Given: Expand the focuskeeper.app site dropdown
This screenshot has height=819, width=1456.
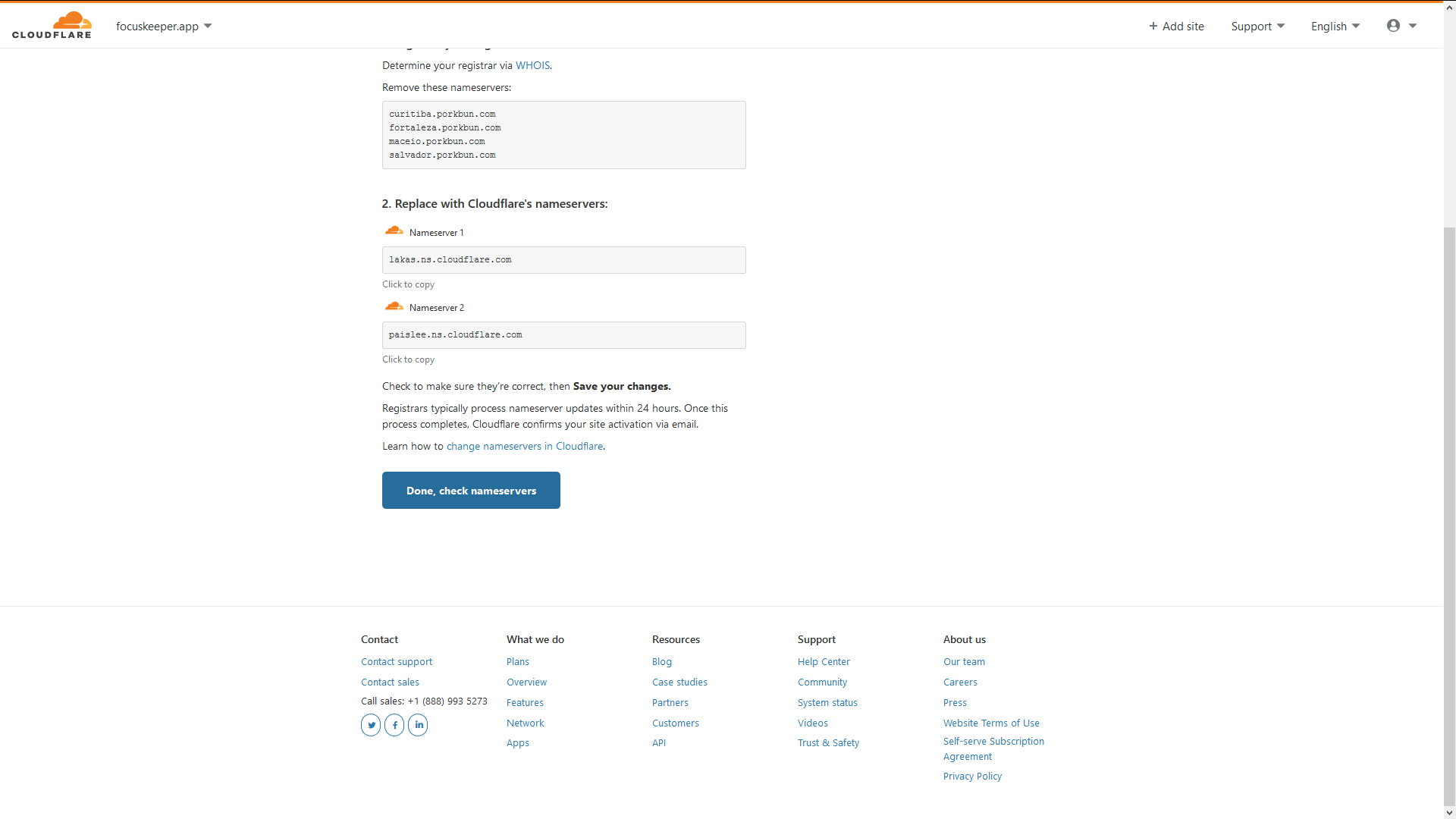Looking at the screenshot, I should pyautogui.click(x=164, y=26).
